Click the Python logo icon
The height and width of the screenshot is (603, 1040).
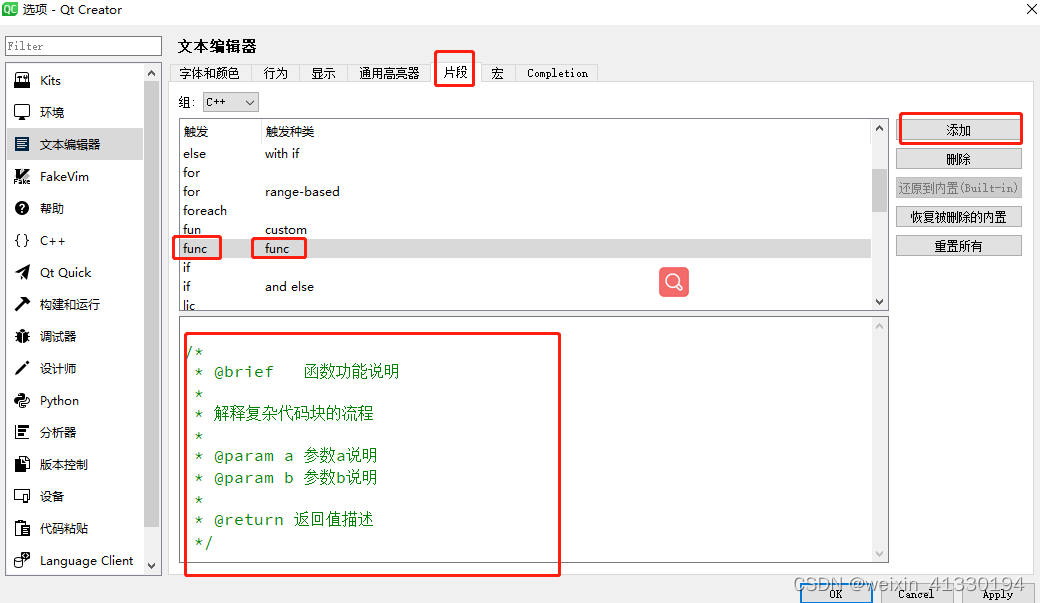pos(22,400)
